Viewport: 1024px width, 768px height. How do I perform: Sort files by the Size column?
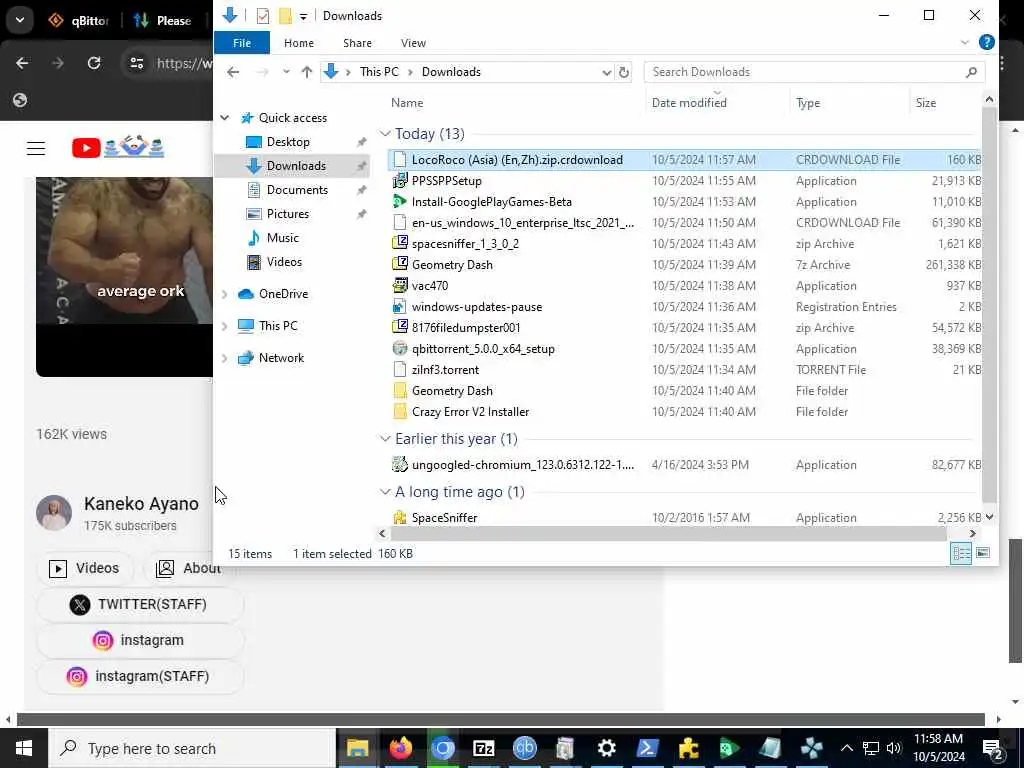point(925,103)
